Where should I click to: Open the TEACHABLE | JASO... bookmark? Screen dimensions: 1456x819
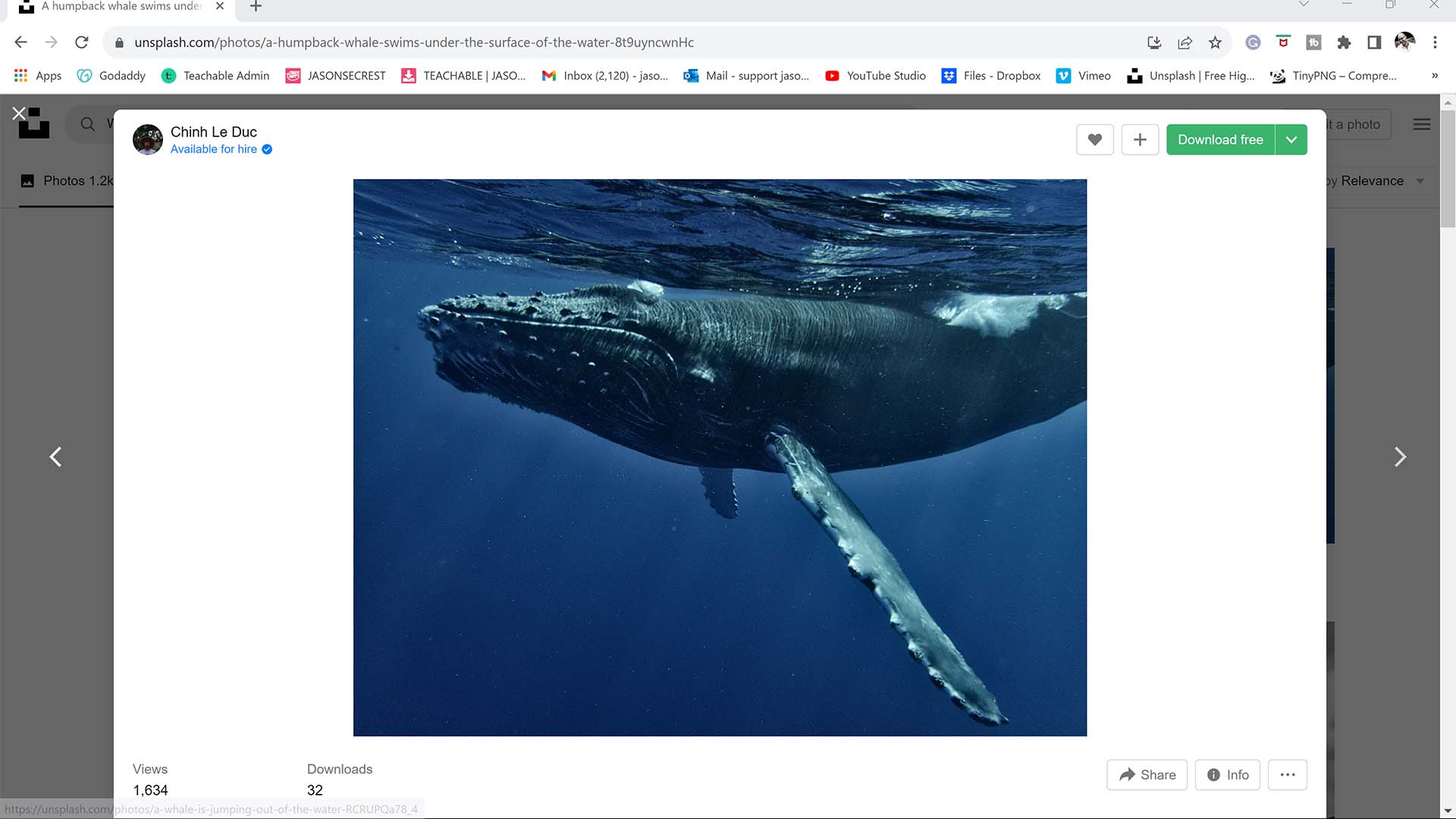[463, 76]
